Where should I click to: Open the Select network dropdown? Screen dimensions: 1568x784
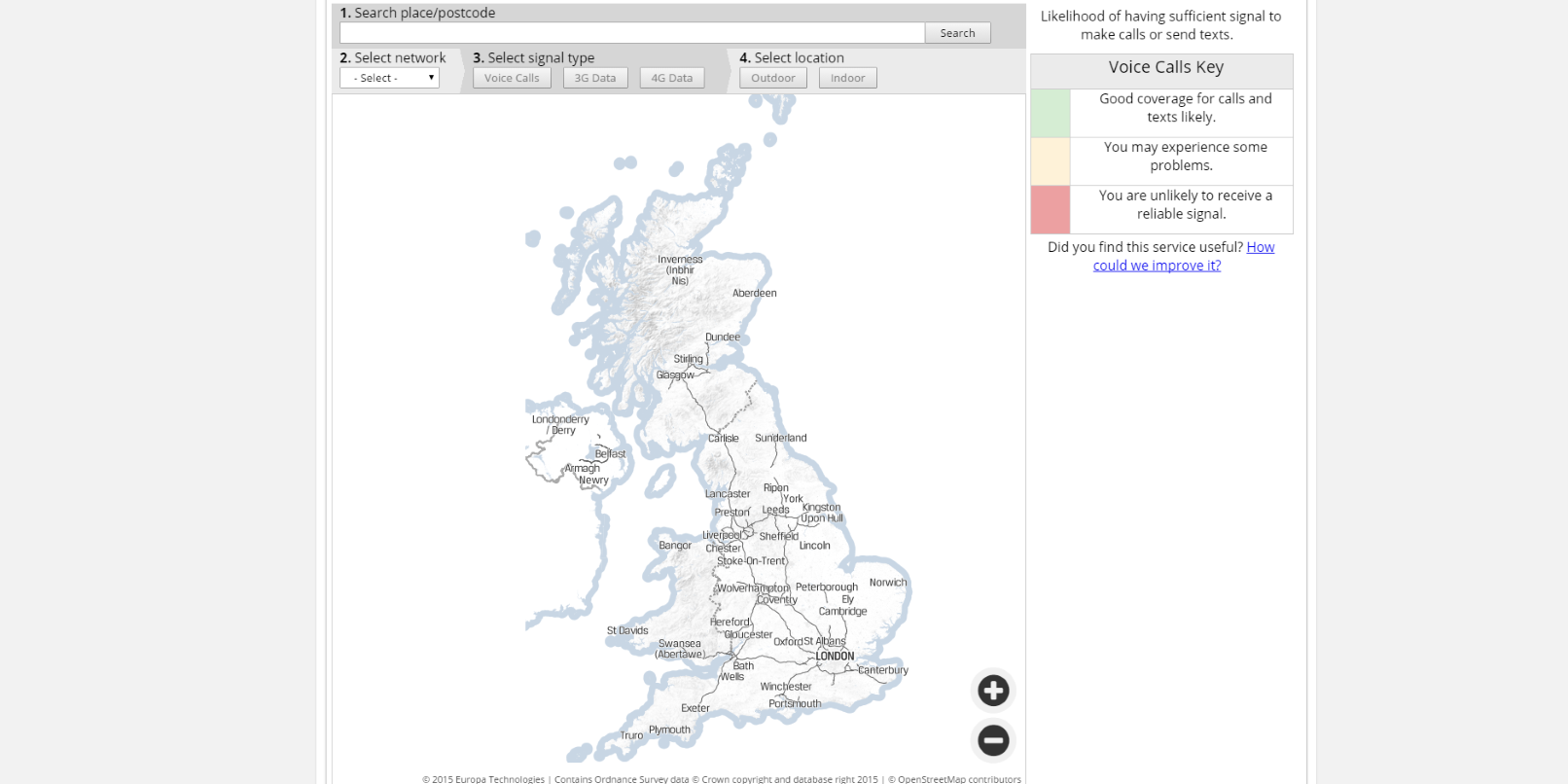pos(389,78)
